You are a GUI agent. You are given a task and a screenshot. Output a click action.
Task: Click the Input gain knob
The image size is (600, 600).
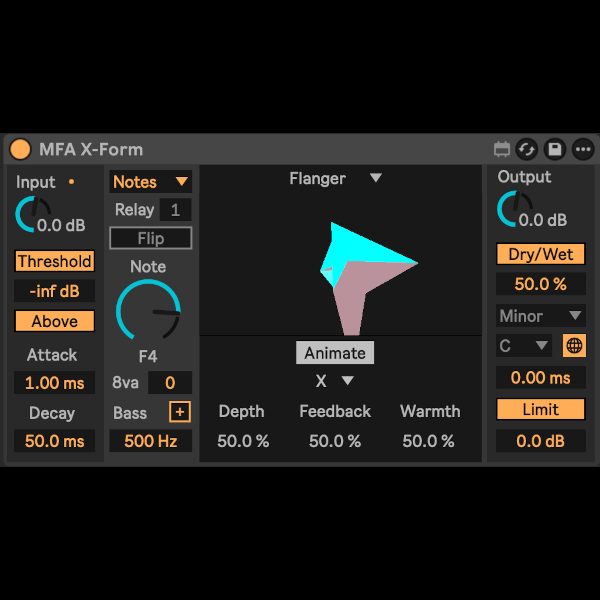click(31, 212)
